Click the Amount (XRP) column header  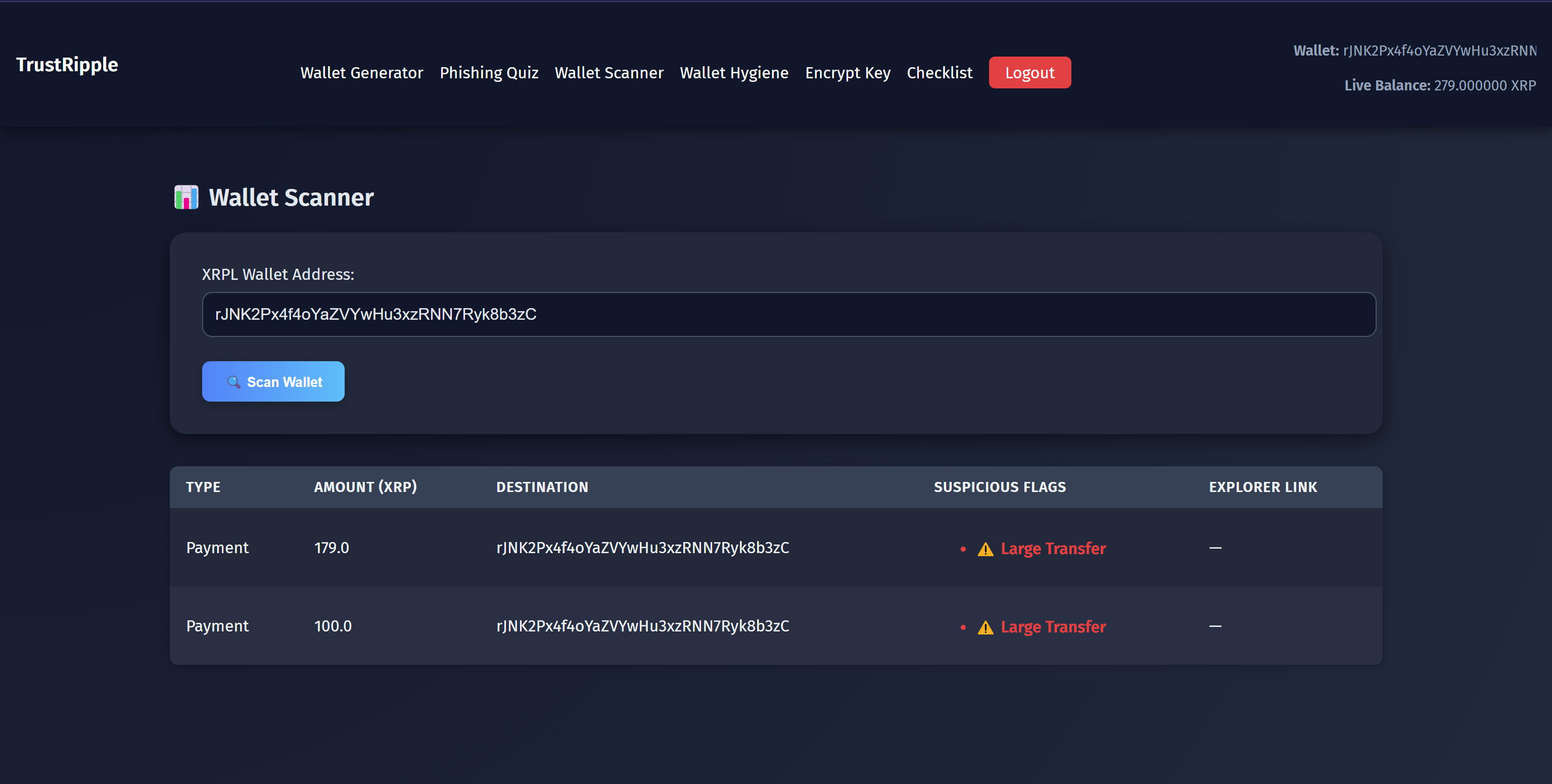pyautogui.click(x=365, y=487)
